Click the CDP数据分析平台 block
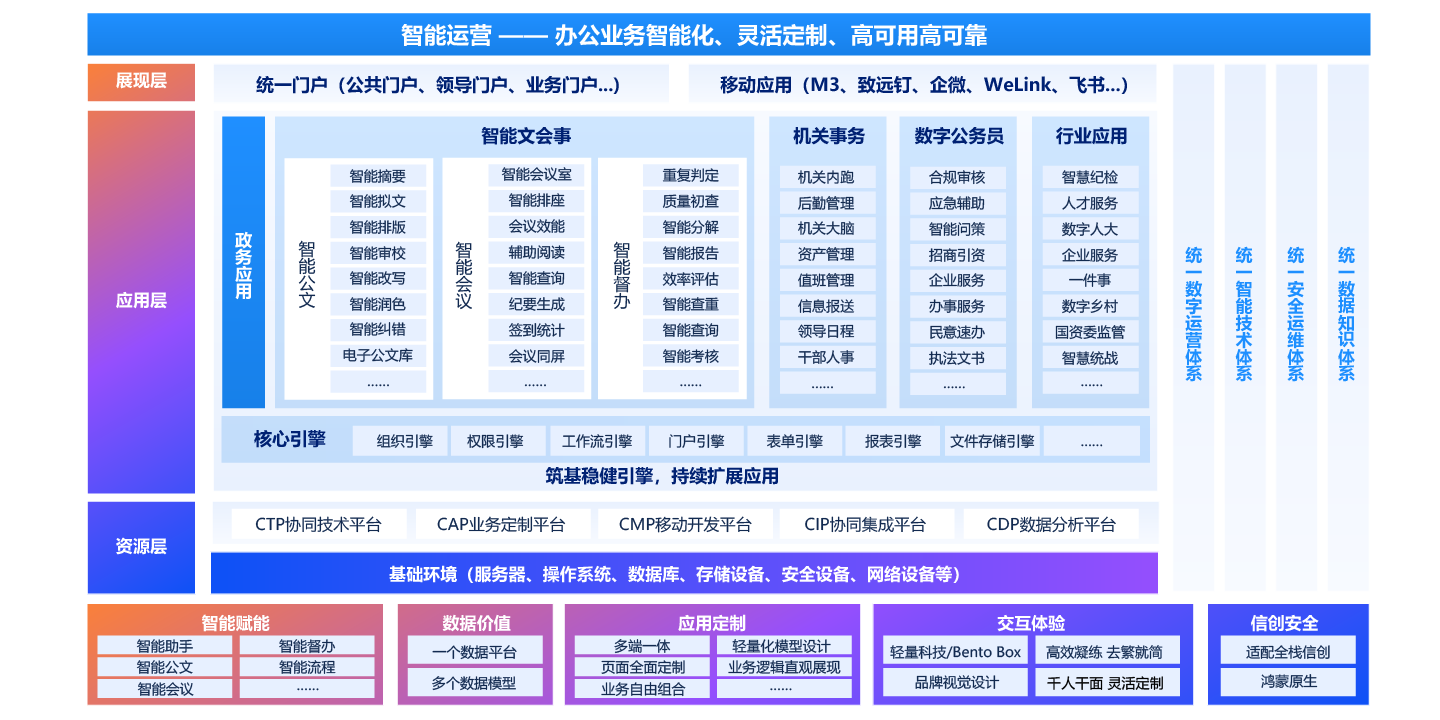 [x=1051, y=522]
